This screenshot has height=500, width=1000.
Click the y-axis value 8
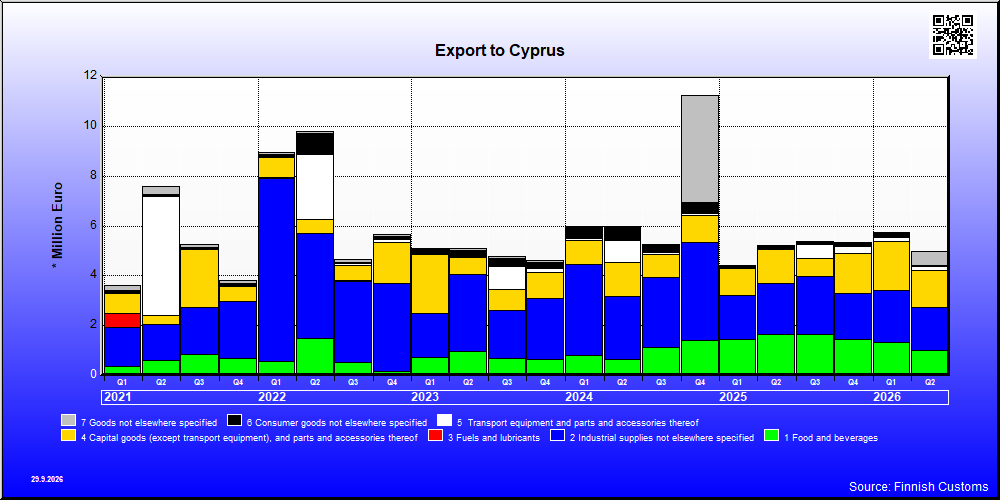click(94, 175)
